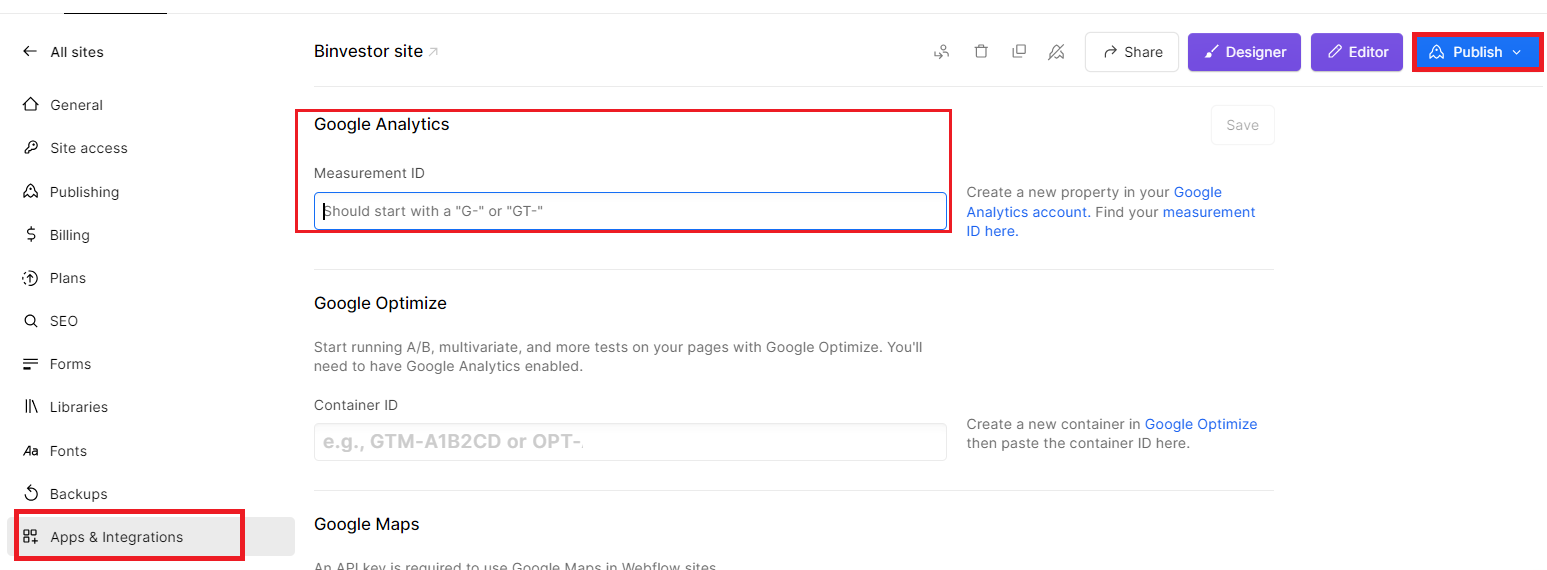Click the greyed-out Save button

tap(1243, 125)
